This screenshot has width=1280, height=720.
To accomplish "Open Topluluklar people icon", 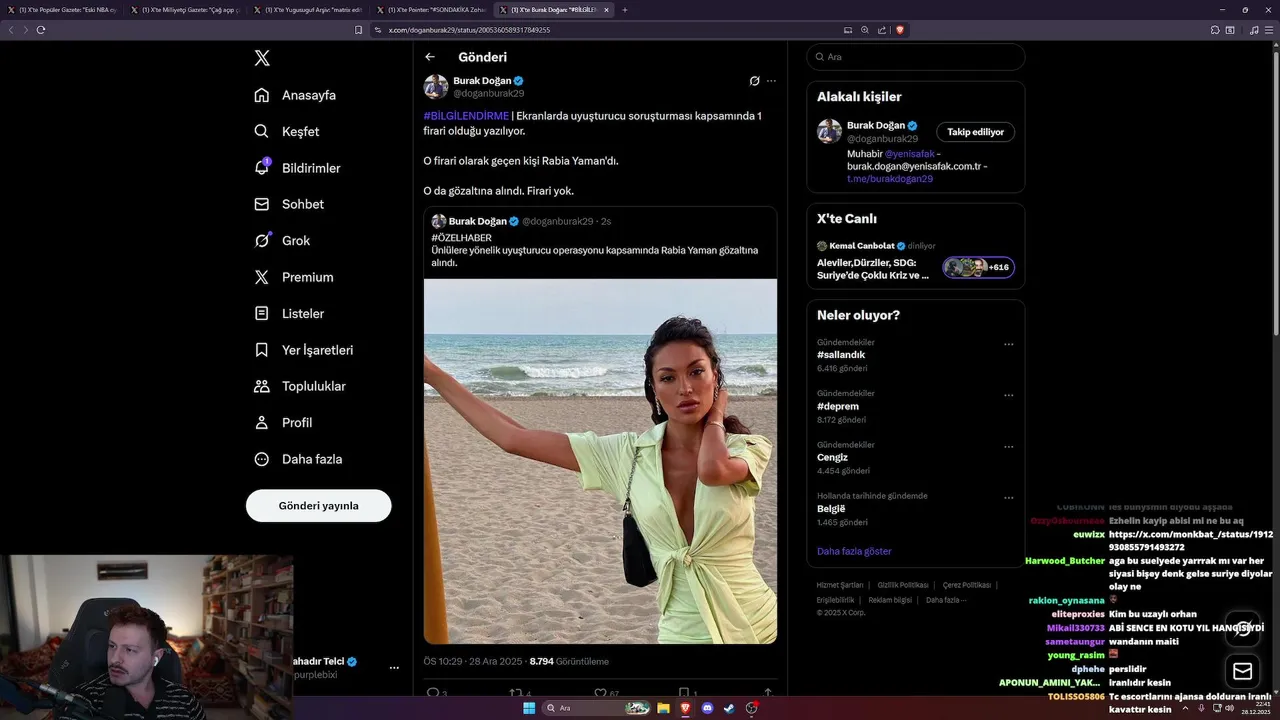I will click(262, 386).
